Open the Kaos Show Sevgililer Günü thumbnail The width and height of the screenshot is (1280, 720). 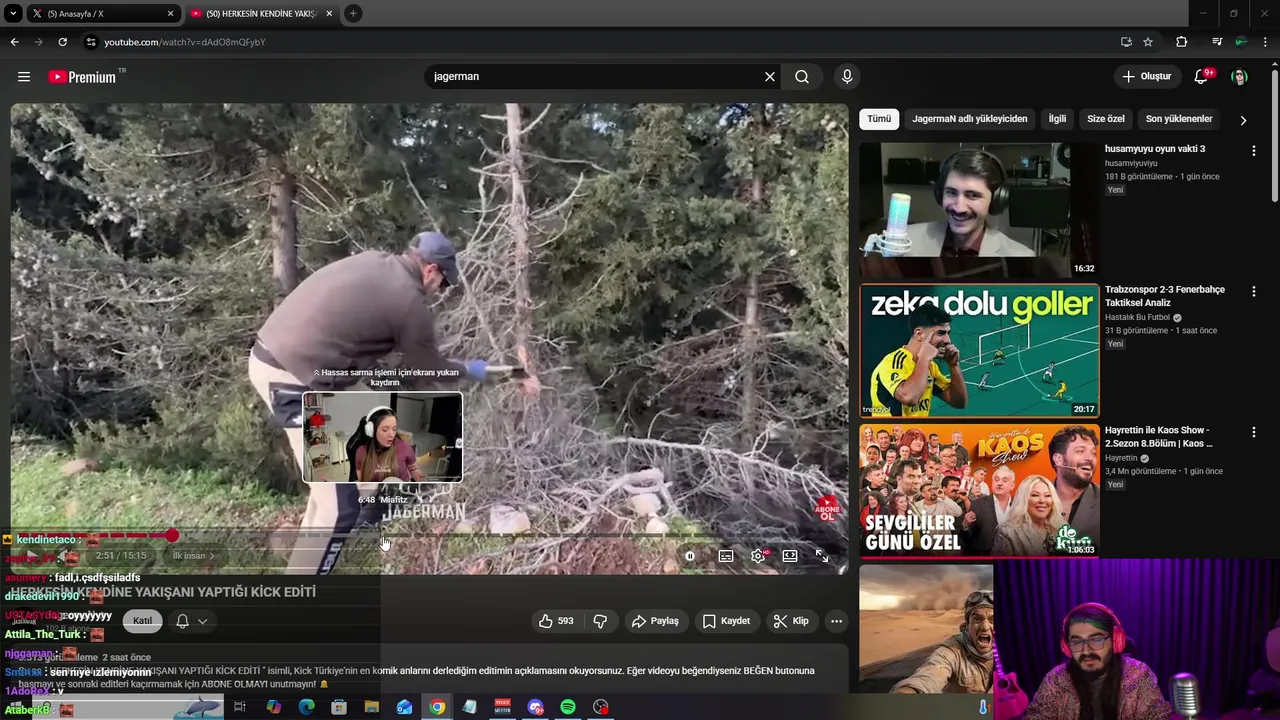pyautogui.click(x=979, y=491)
